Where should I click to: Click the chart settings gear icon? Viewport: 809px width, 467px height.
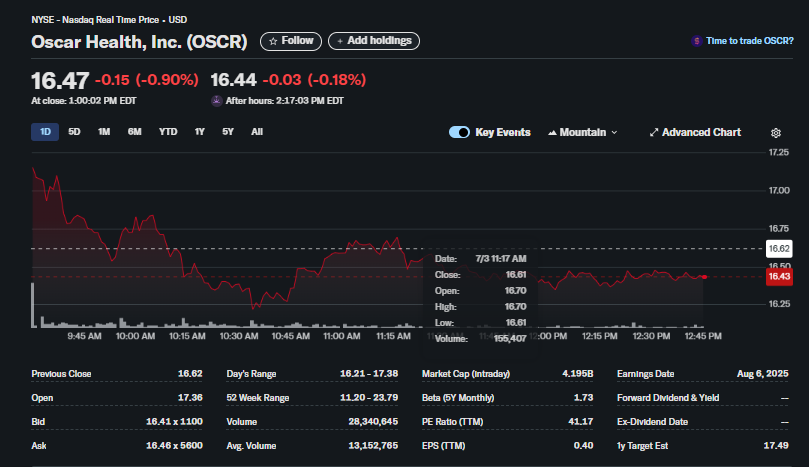pyautogui.click(x=775, y=133)
